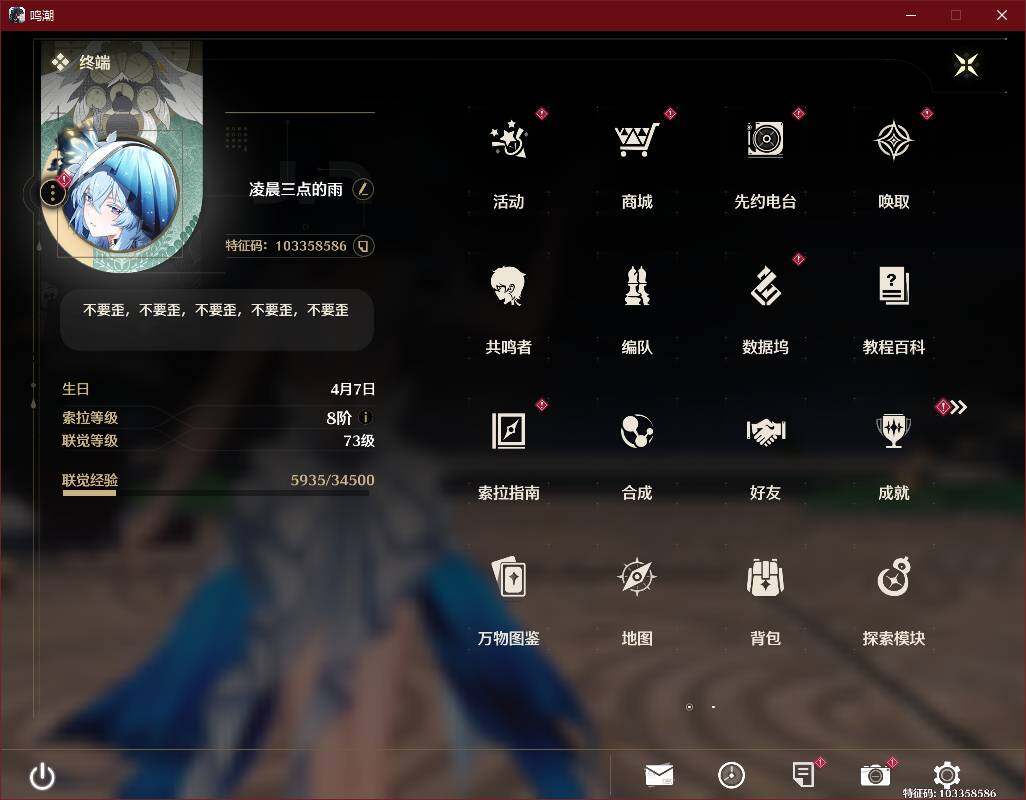This screenshot has height=800, width=1026.
Task: Click the signature text 不要歪 box
Action: click(217, 320)
